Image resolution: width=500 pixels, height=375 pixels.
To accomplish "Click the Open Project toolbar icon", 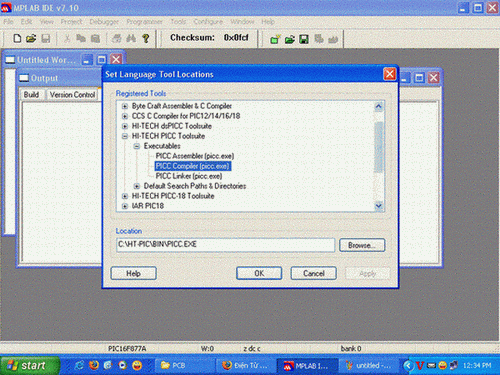I will tap(290, 39).
